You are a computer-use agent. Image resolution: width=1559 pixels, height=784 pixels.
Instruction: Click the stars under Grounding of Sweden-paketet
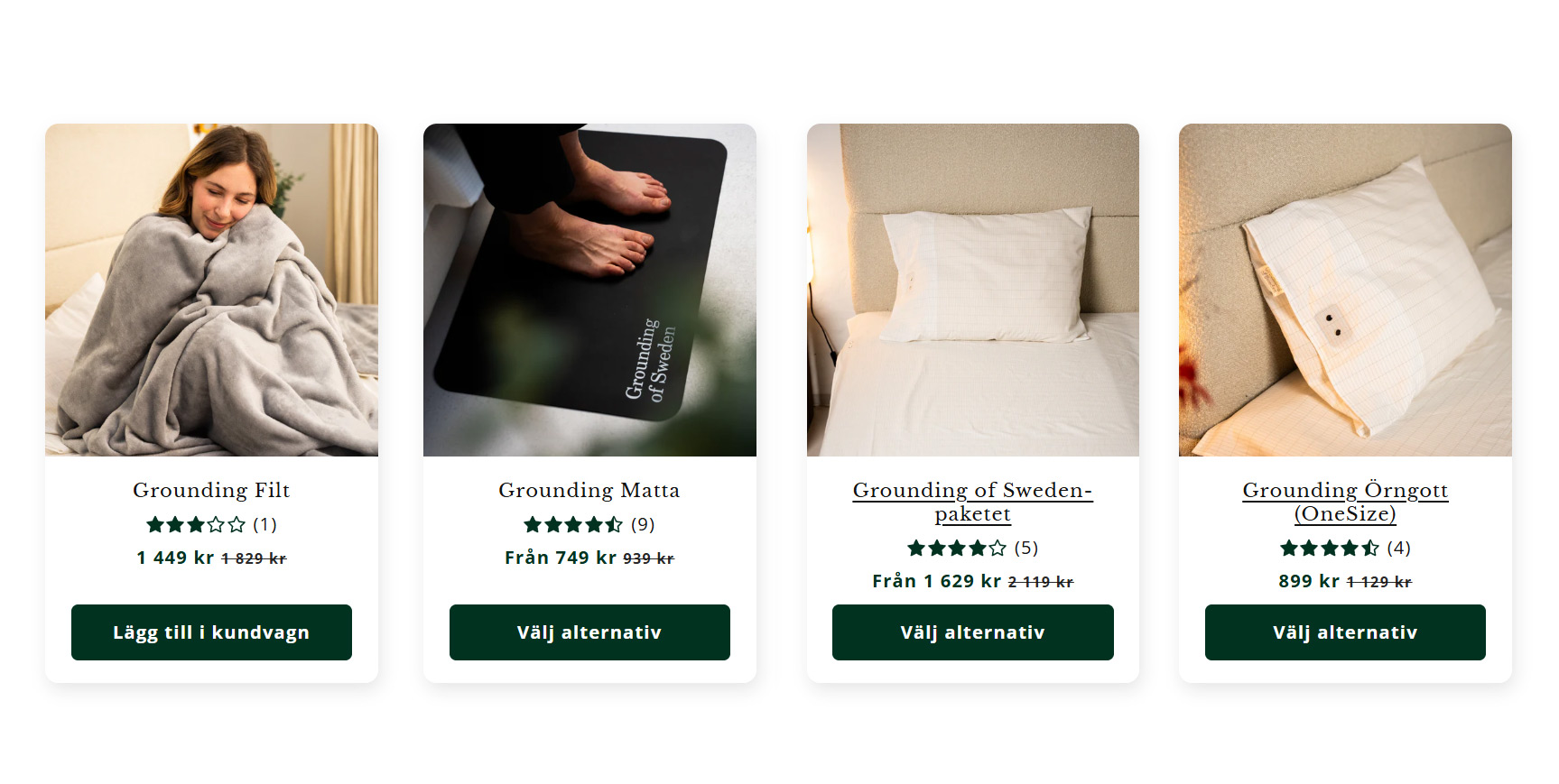pyautogui.click(x=956, y=548)
